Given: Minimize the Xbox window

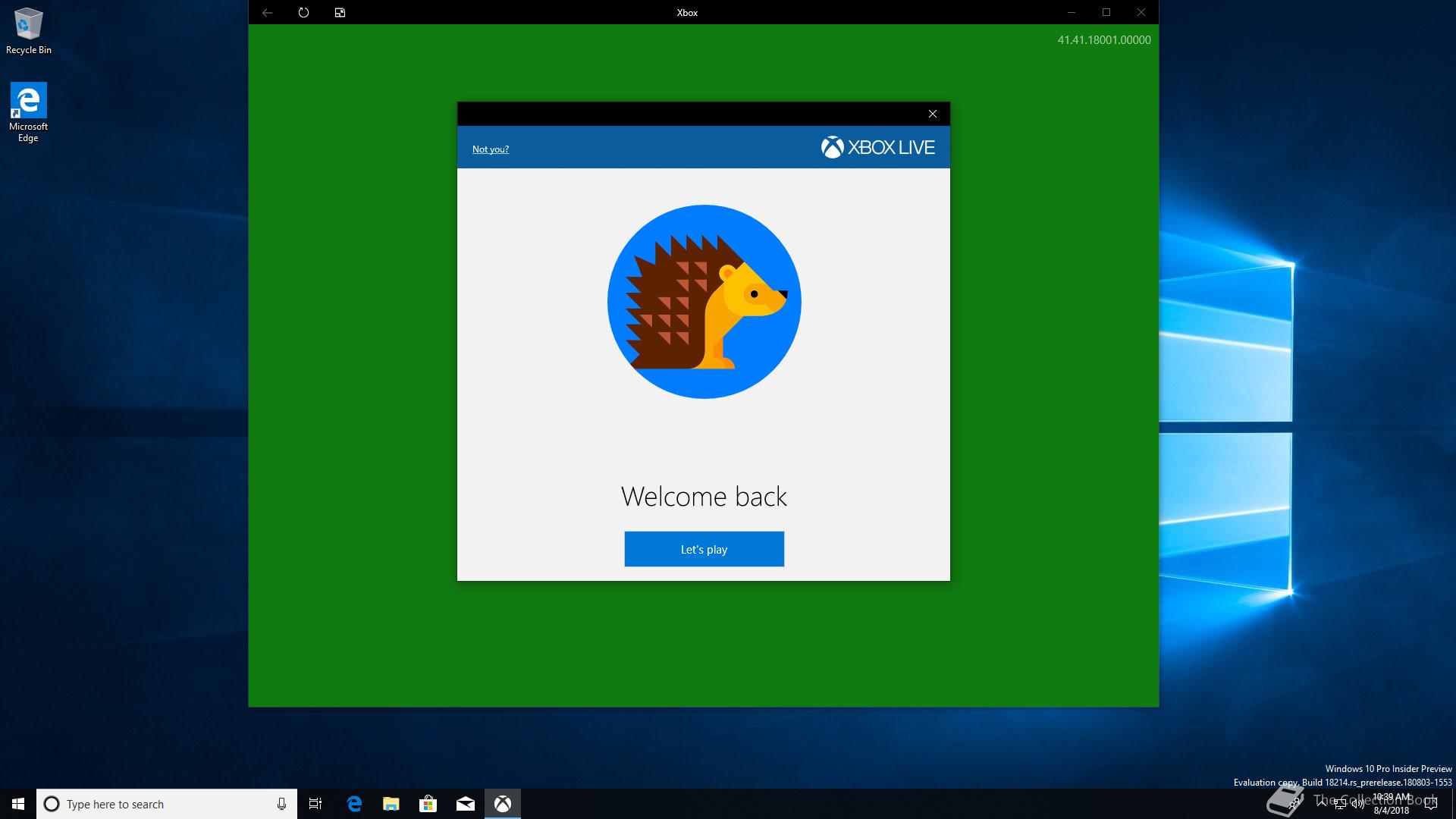Looking at the screenshot, I should 1072,12.
